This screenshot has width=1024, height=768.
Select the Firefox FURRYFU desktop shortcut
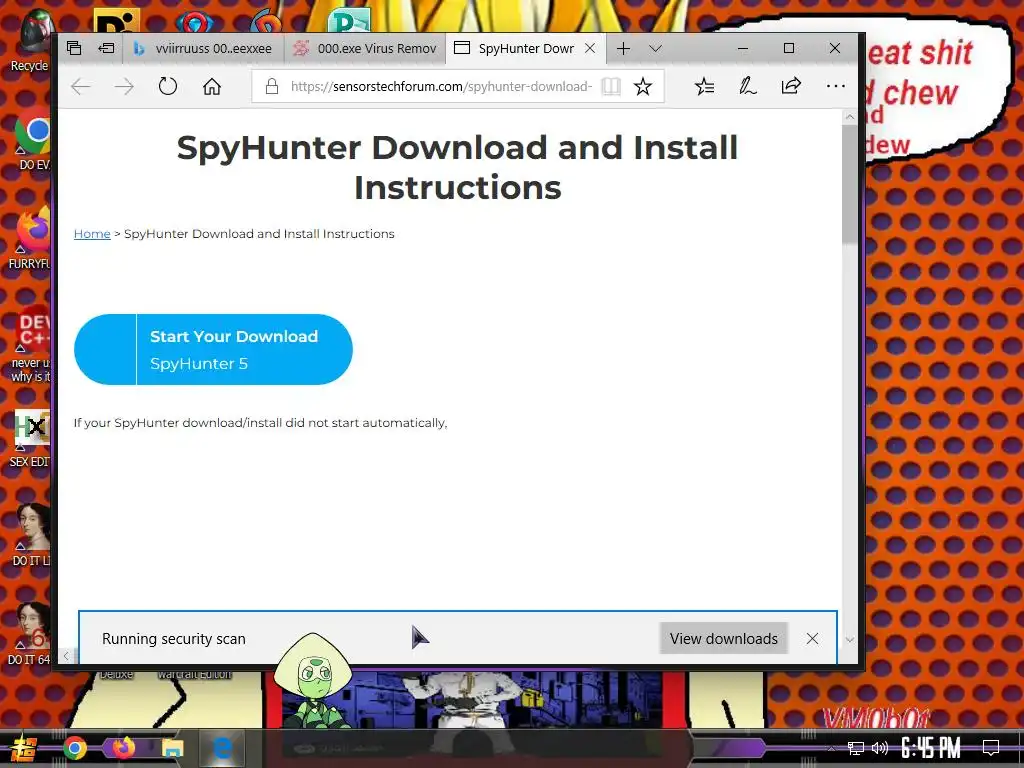coord(30,238)
